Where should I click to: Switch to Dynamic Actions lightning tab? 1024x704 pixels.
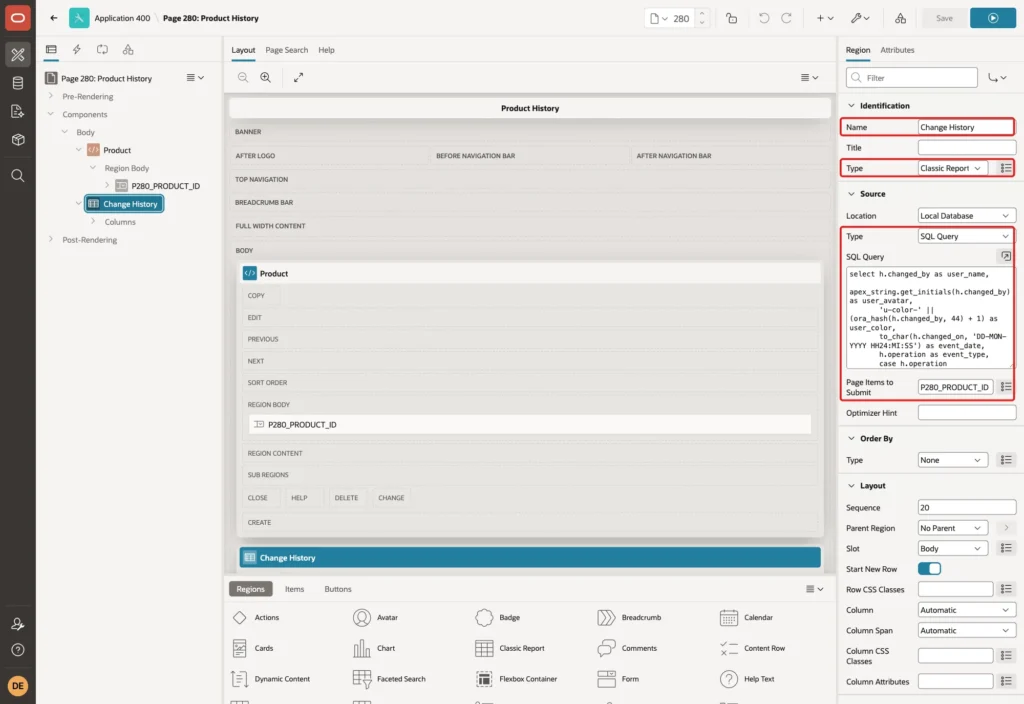click(76, 50)
